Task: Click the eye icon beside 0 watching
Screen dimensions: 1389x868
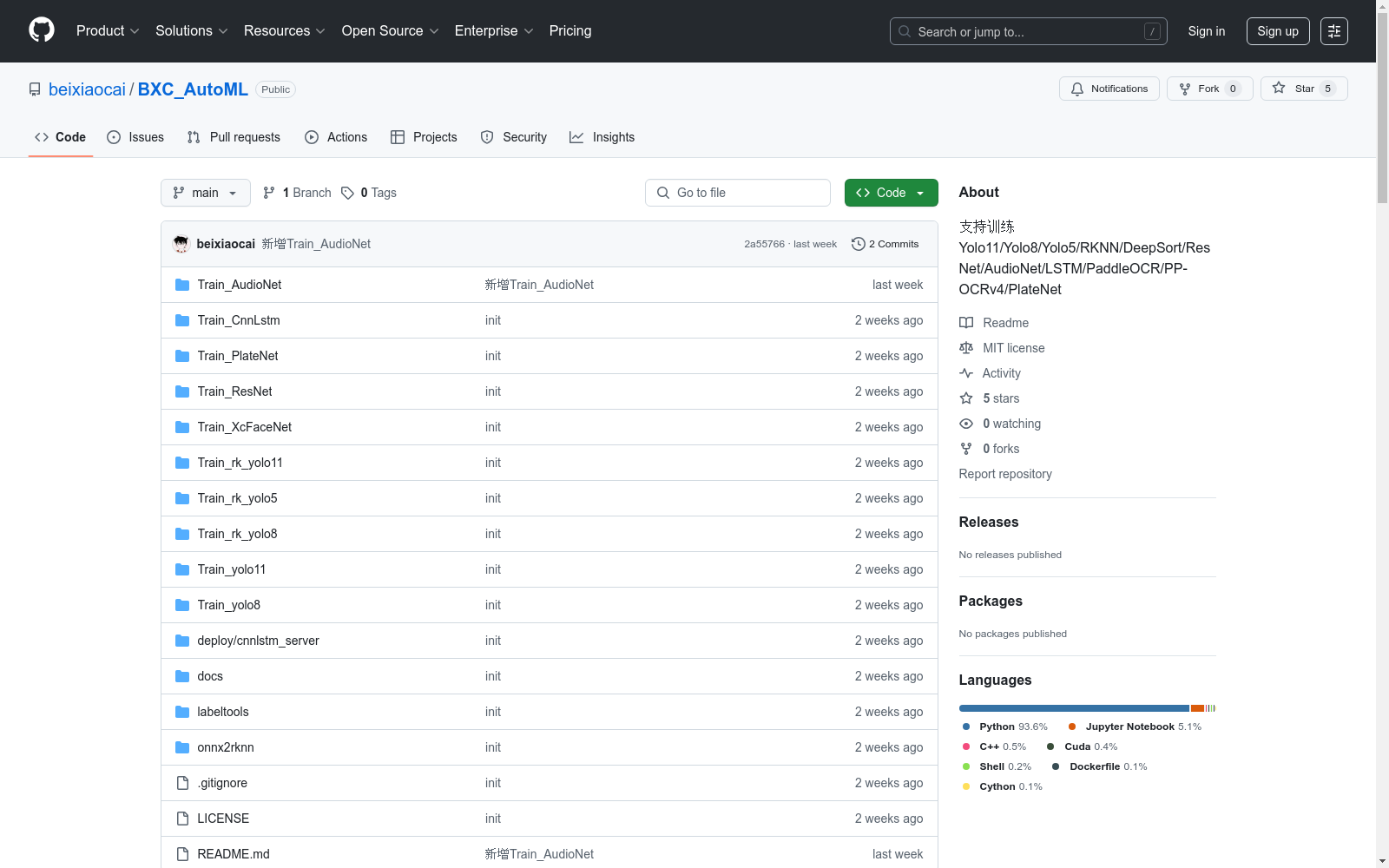Action: point(966,424)
